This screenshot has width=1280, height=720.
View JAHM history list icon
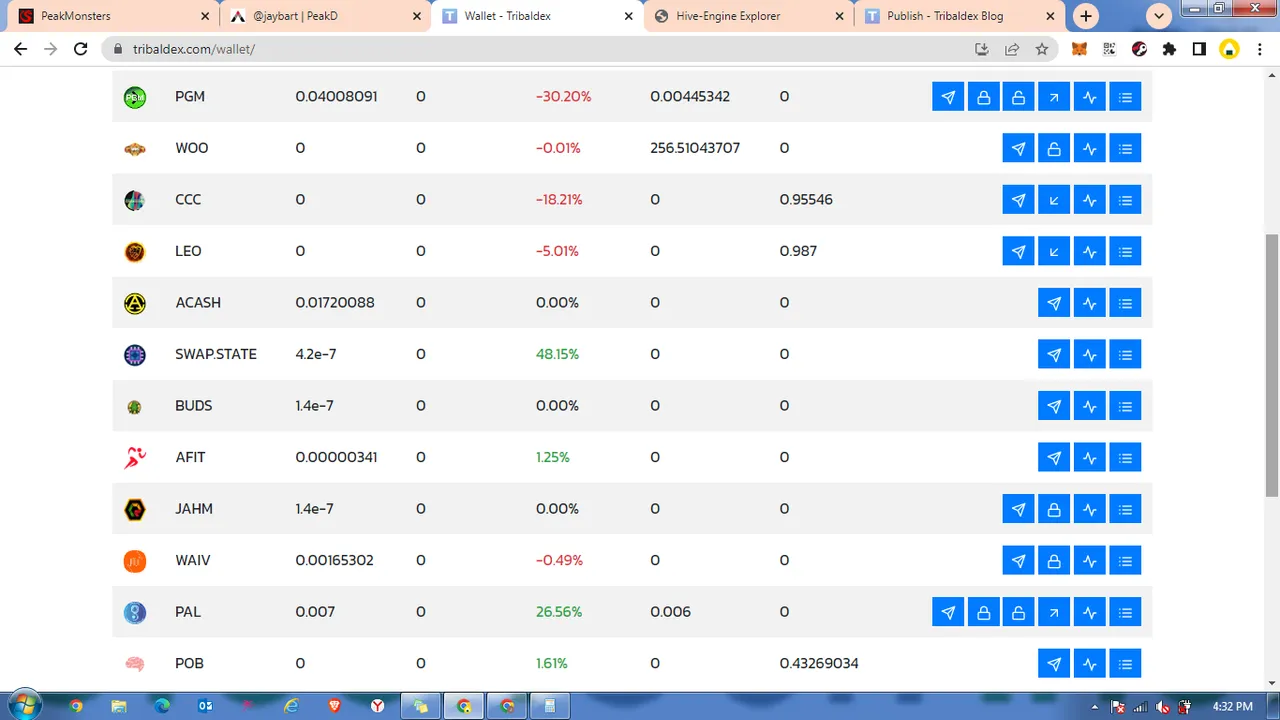1125,509
